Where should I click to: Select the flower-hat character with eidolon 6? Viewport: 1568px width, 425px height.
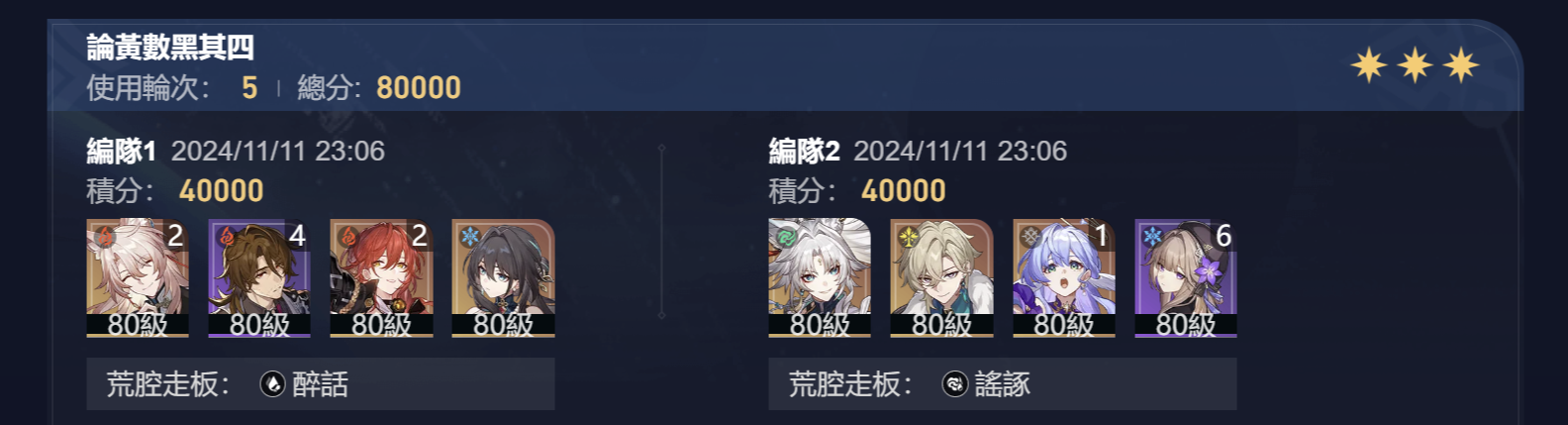click(1186, 278)
